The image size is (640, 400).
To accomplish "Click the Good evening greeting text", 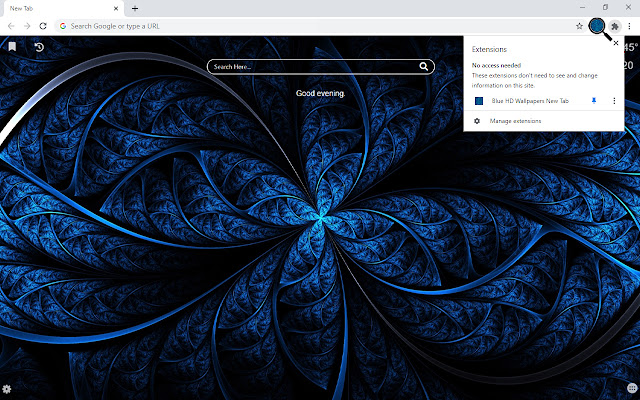I will 320,93.
